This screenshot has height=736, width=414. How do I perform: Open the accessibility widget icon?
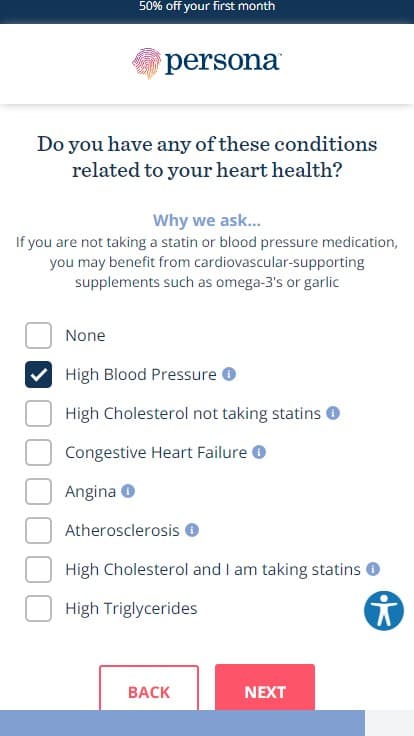(x=384, y=611)
